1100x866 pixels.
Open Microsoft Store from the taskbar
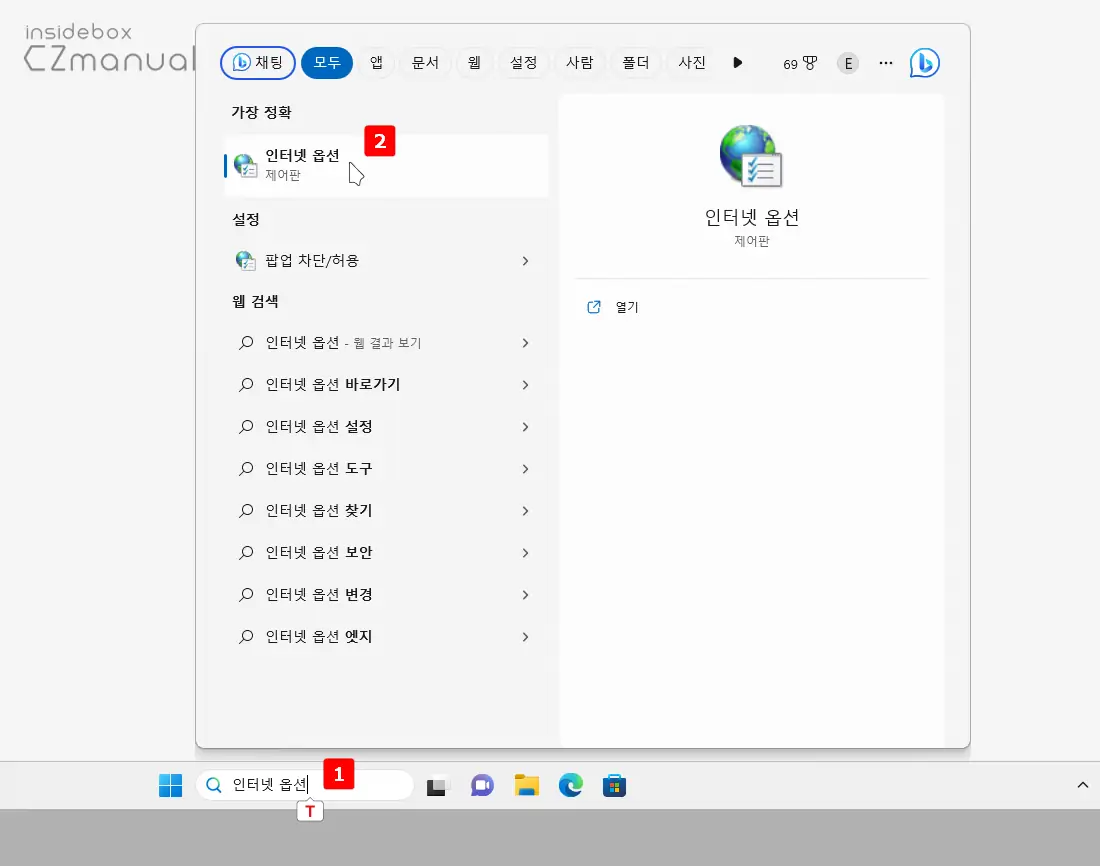pyautogui.click(x=614, y=785)
